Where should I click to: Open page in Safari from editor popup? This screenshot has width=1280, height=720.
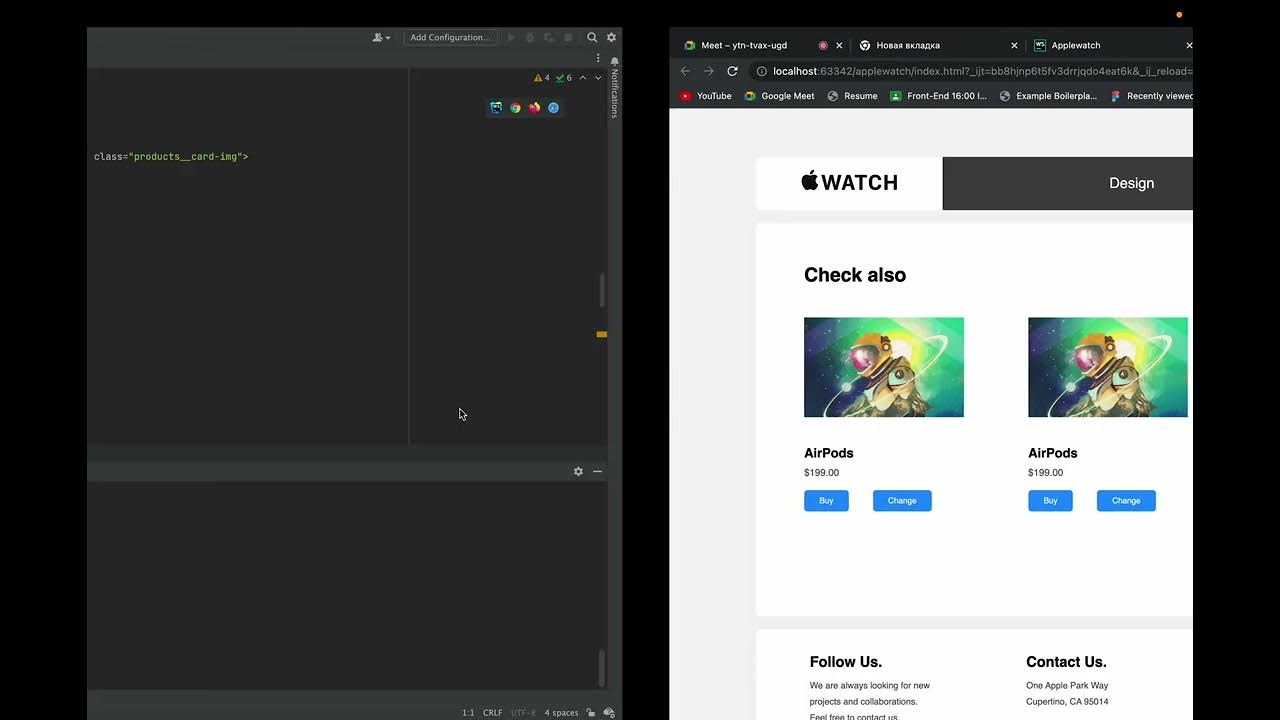[553, 107]
